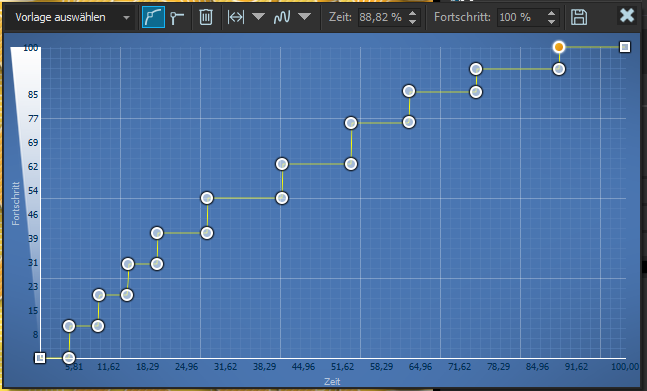Increase the Fortschritt value with the up arrow
647x391 pixels.
(x=551, y=13)
